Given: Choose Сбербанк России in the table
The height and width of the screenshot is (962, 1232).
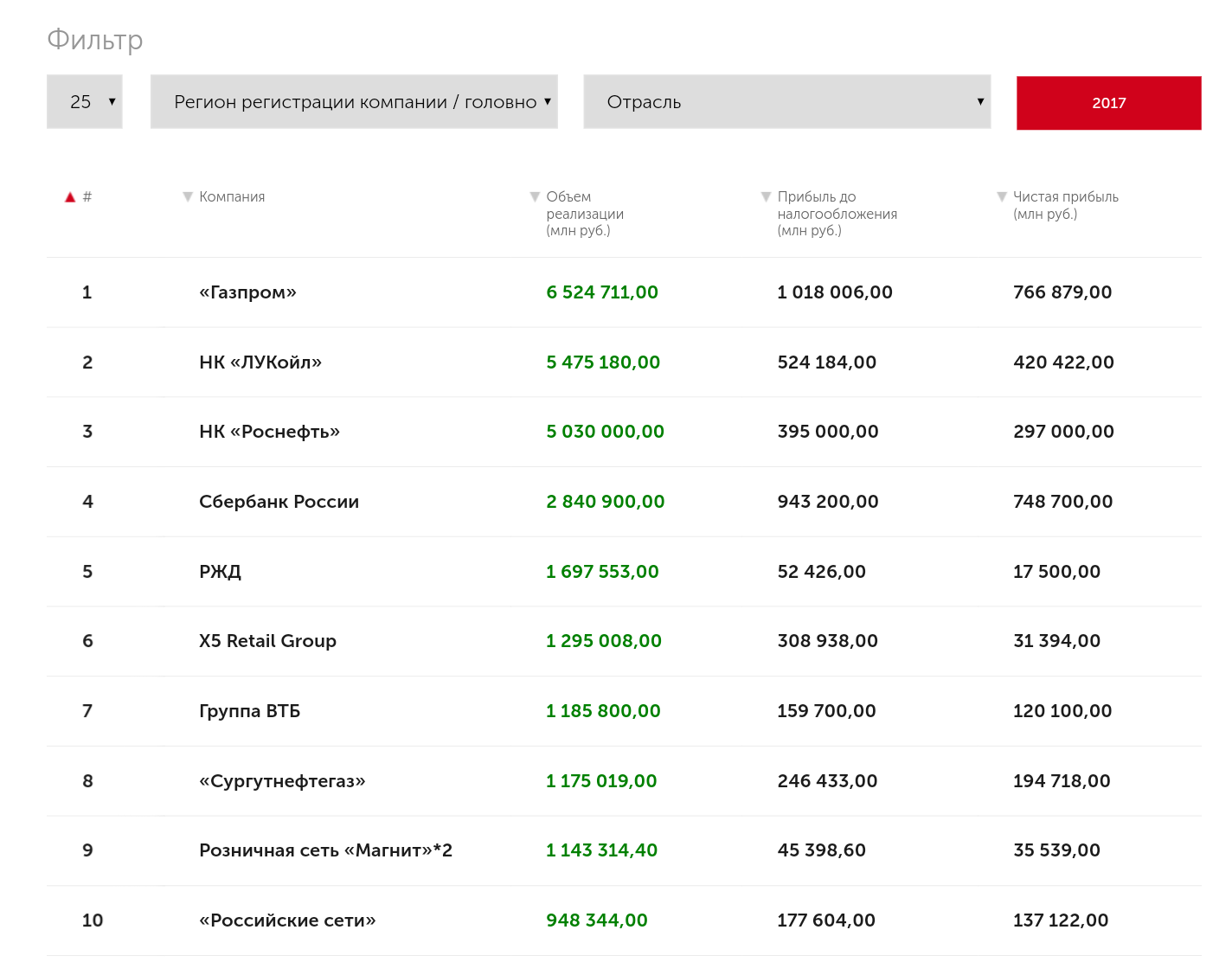Looking at the screenshot, I should tap(279, 502).
